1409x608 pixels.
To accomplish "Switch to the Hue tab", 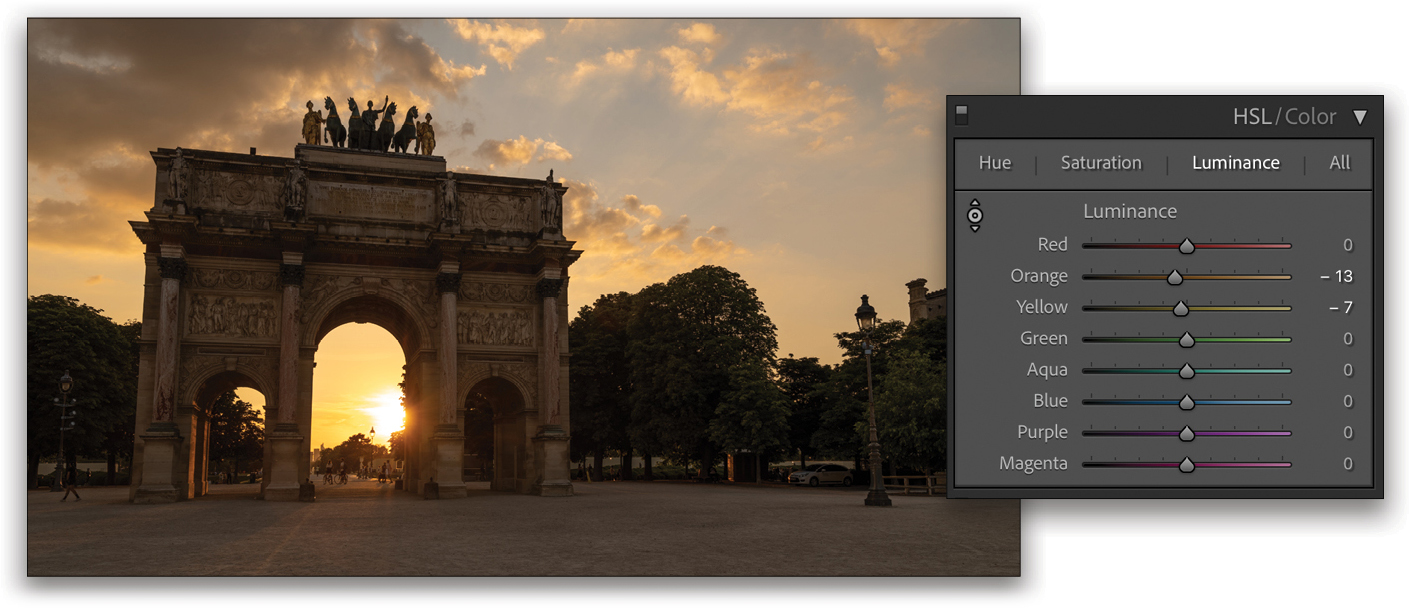I will [995, 162].
